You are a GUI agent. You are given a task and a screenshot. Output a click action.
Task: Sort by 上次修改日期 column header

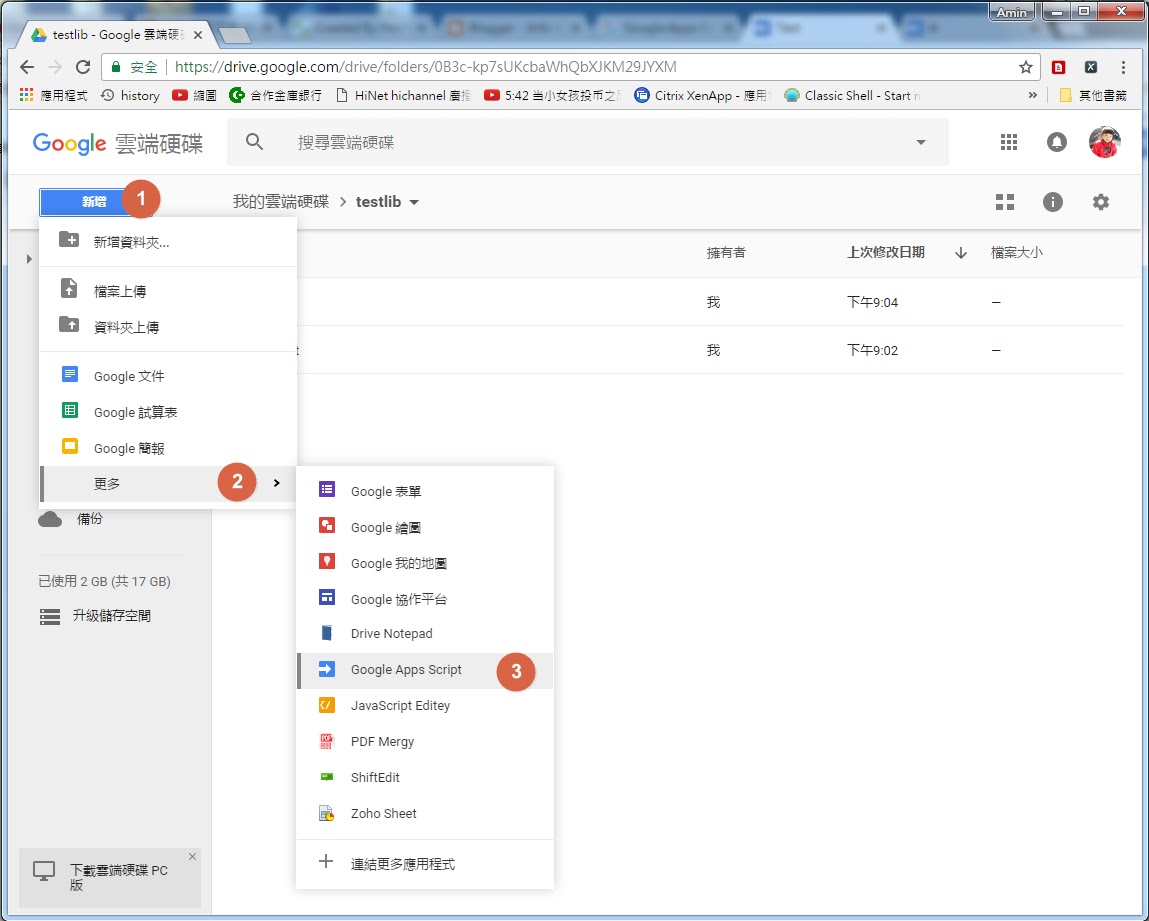pos(885,252)
